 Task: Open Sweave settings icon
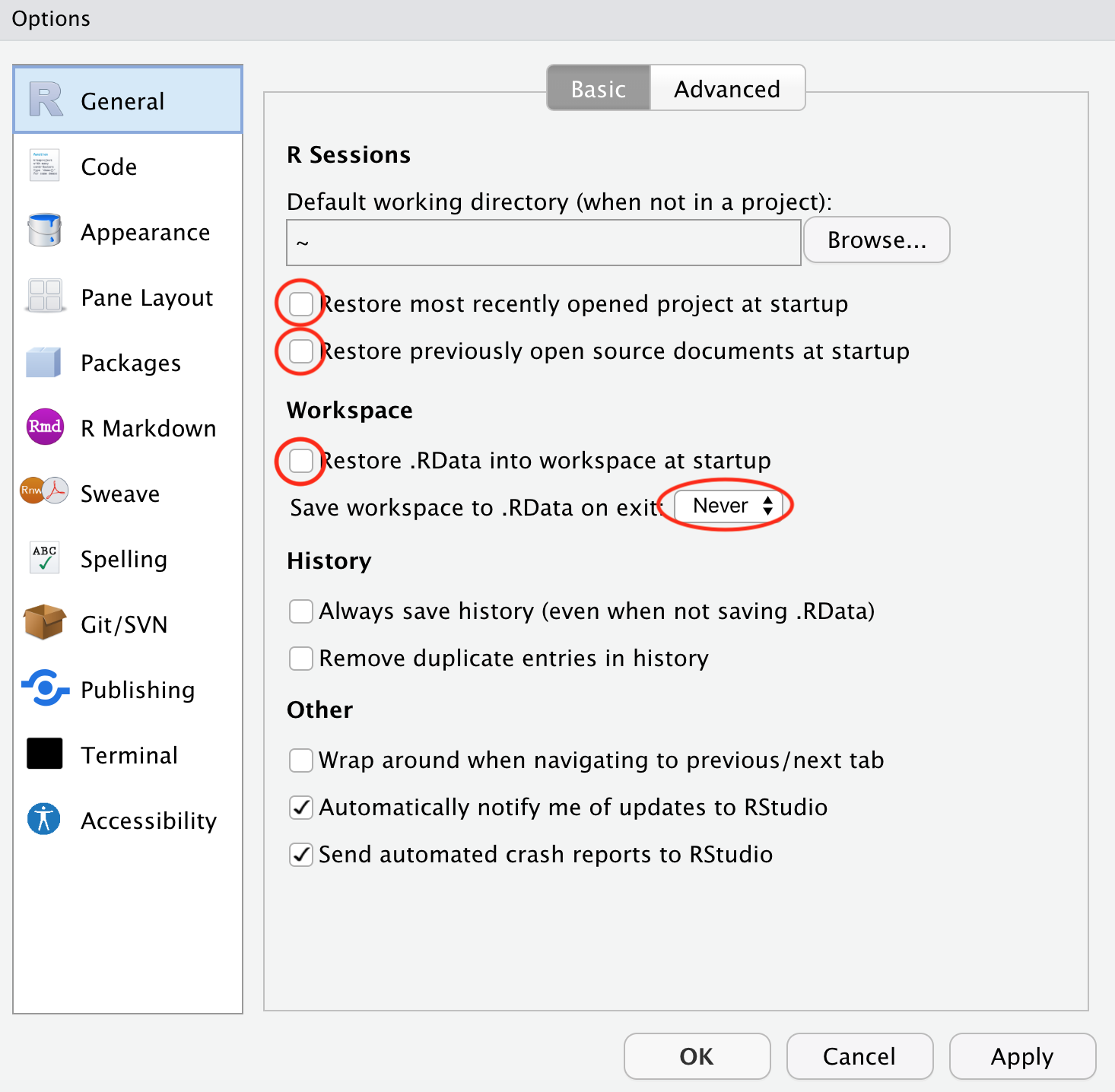[44, 492]
